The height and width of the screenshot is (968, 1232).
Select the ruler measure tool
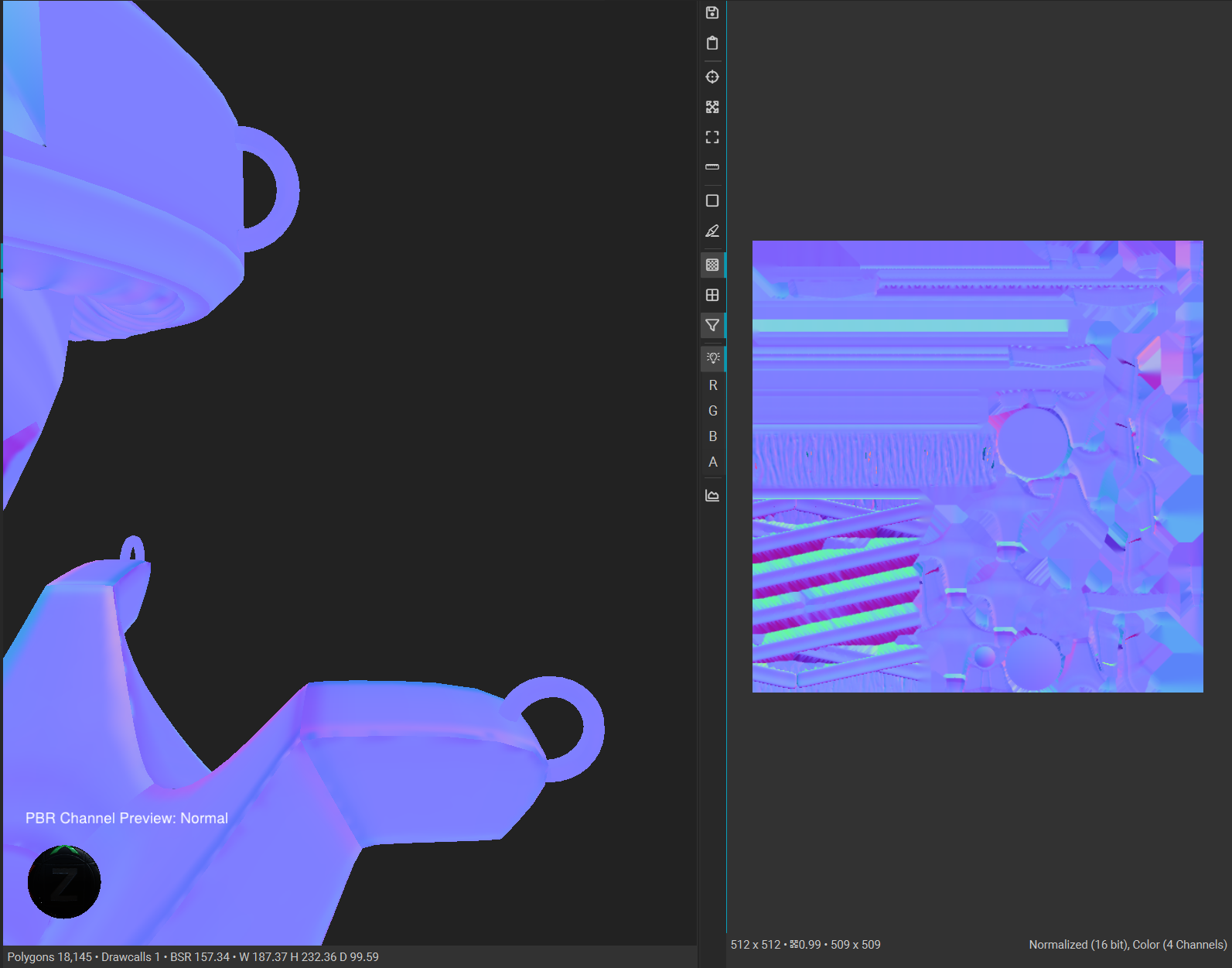712,167
